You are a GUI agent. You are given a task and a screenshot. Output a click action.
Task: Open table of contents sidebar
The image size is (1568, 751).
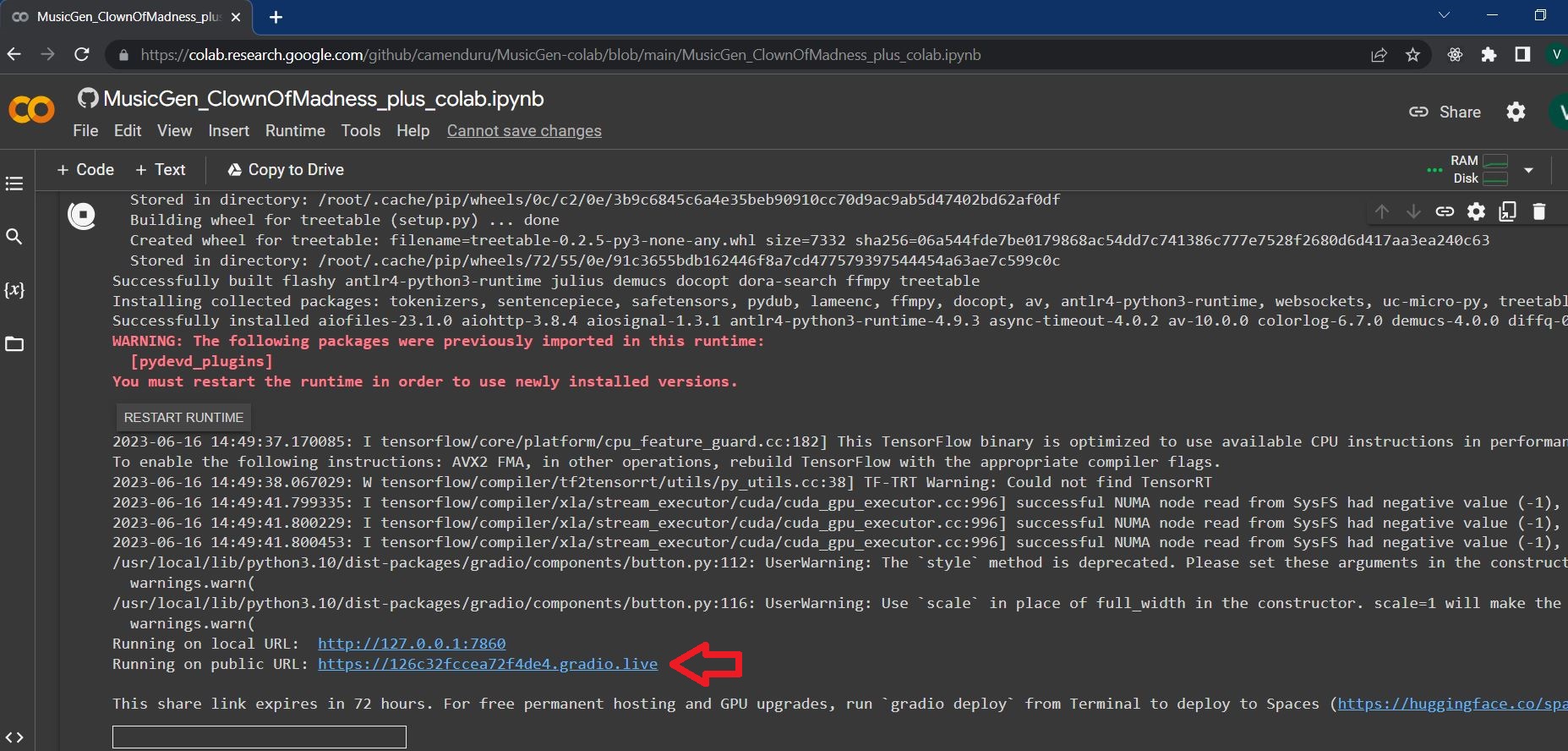14,184
